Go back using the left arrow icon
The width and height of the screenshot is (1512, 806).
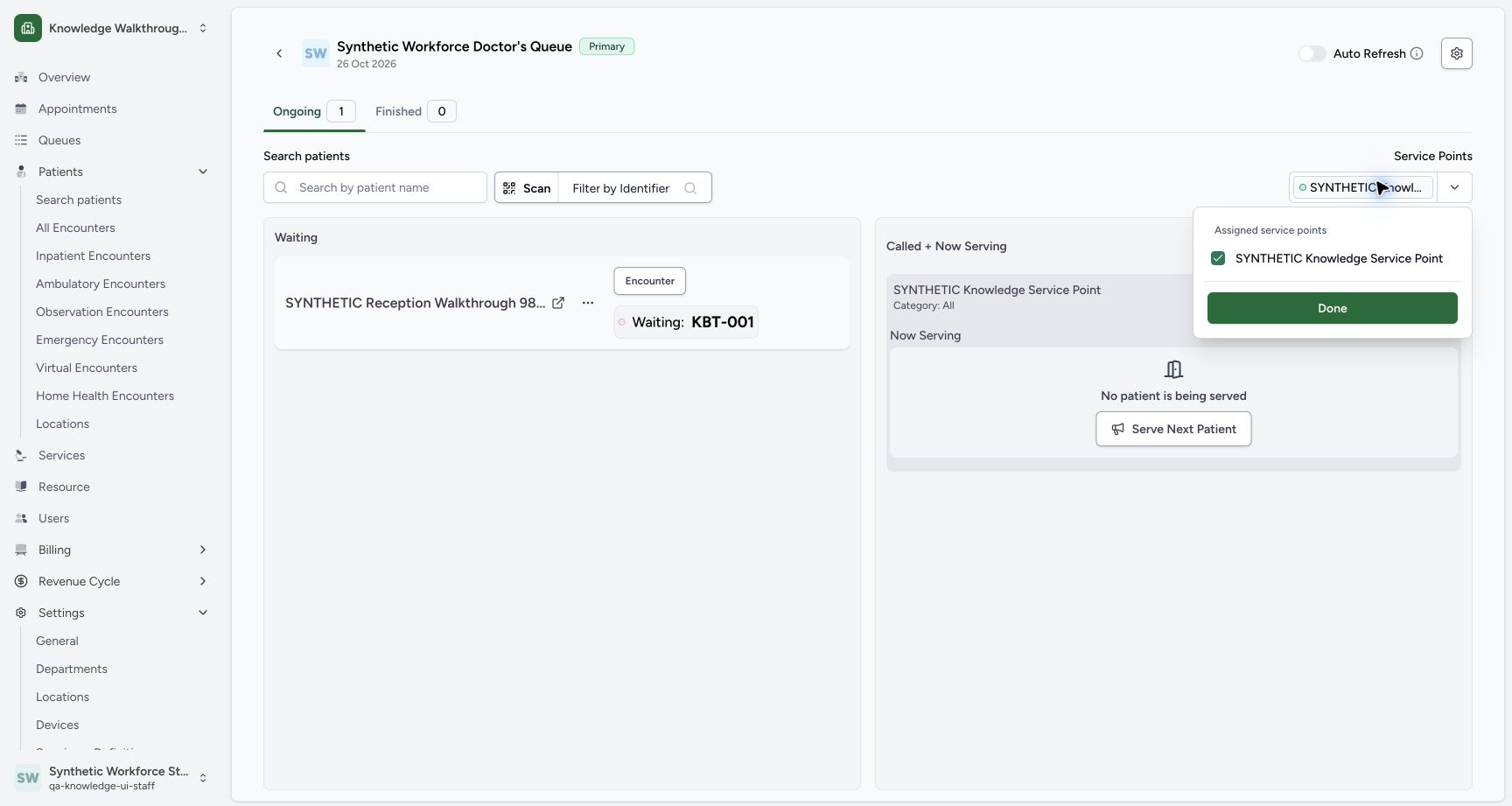pos(279,53)
